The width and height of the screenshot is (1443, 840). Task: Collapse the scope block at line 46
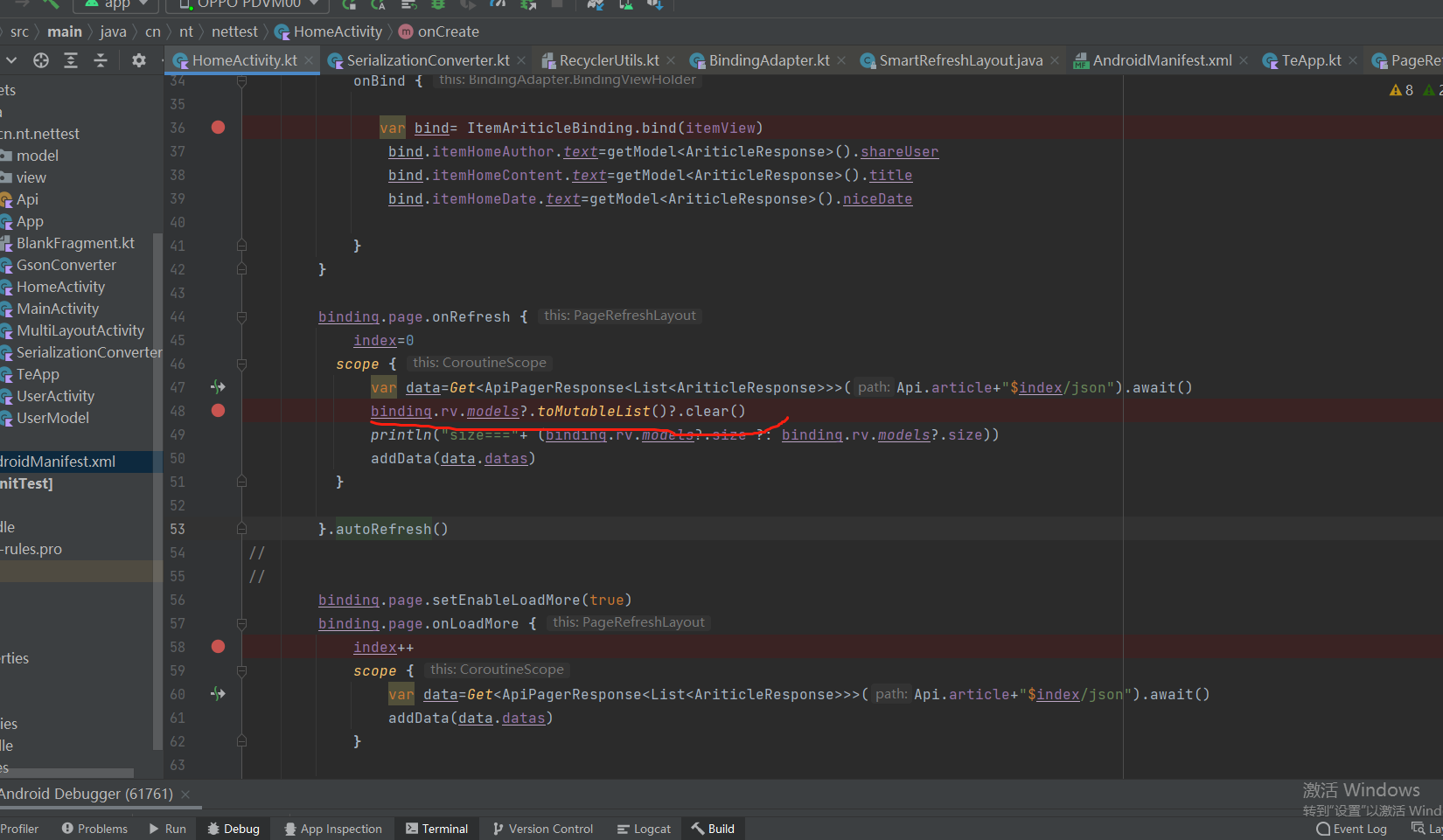click(x=241, y=364)
